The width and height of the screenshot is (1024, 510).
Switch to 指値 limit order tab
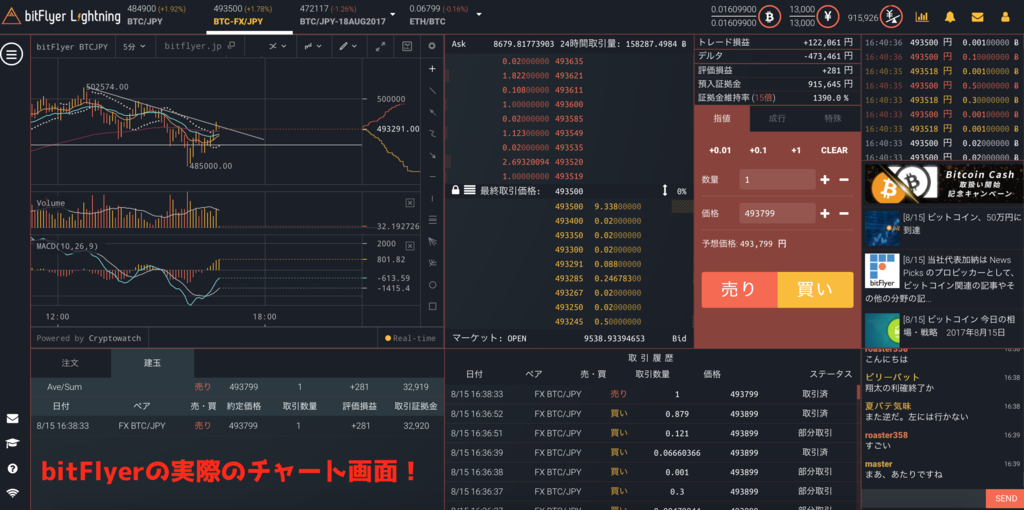[x=722, y=119]
